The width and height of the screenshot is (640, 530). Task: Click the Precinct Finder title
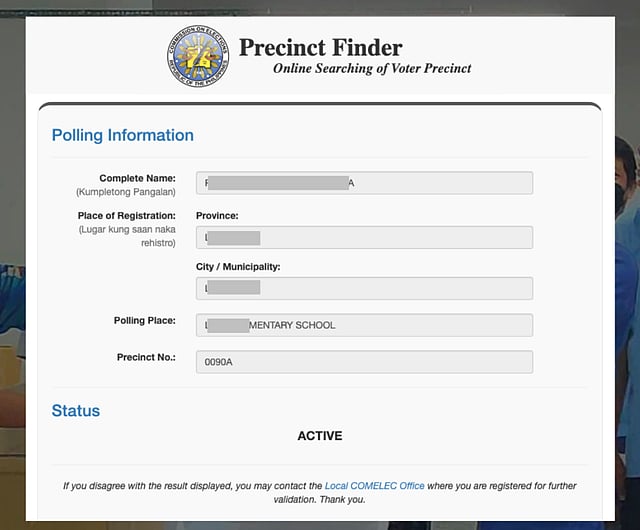click(x=320, y=47)
